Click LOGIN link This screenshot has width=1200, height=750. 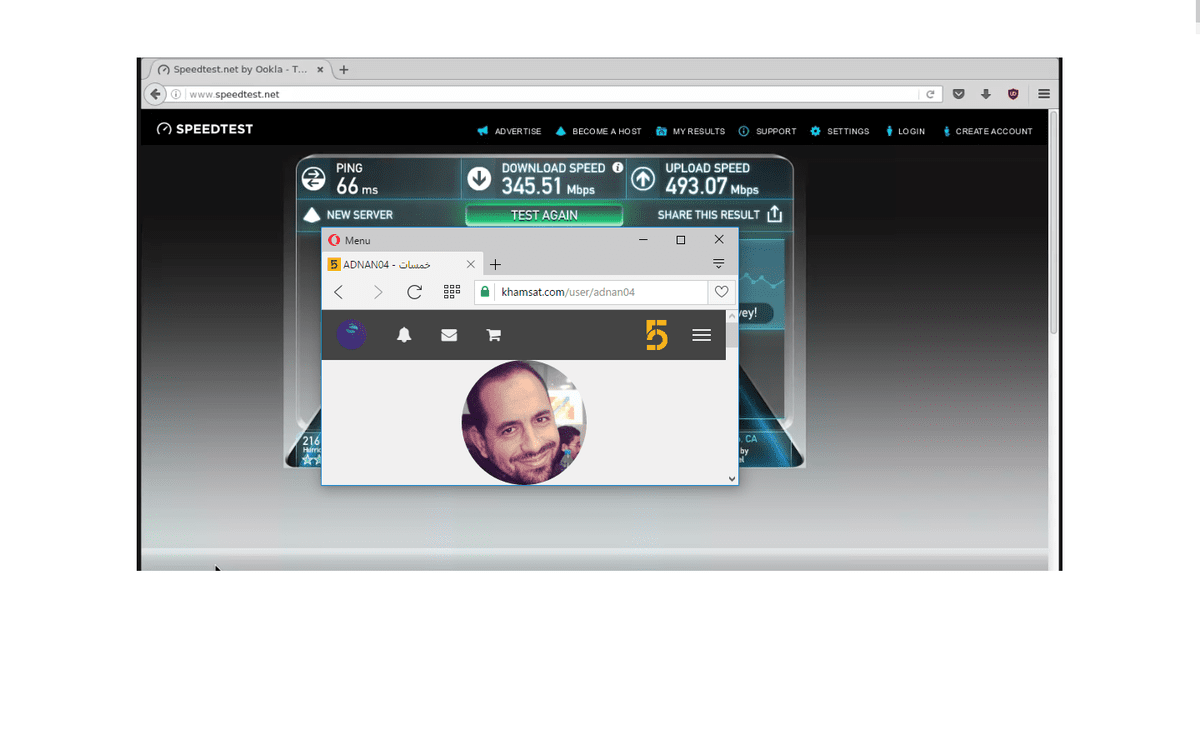[x=905, y=131]
